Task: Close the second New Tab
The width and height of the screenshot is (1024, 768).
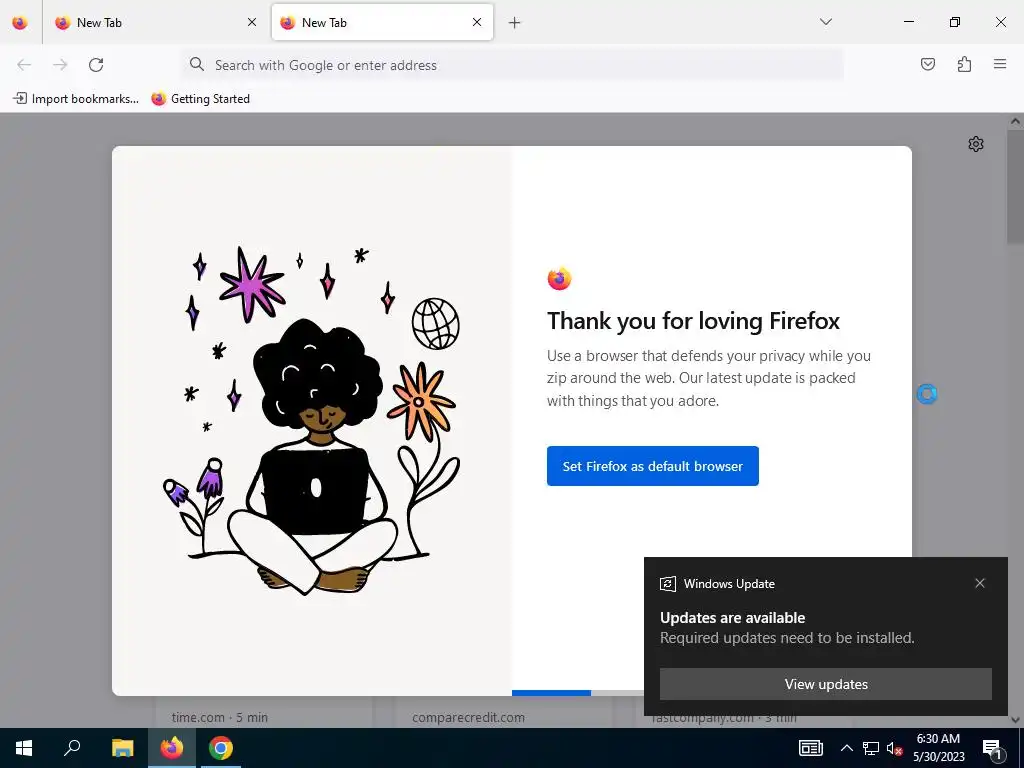Action: 477,22
